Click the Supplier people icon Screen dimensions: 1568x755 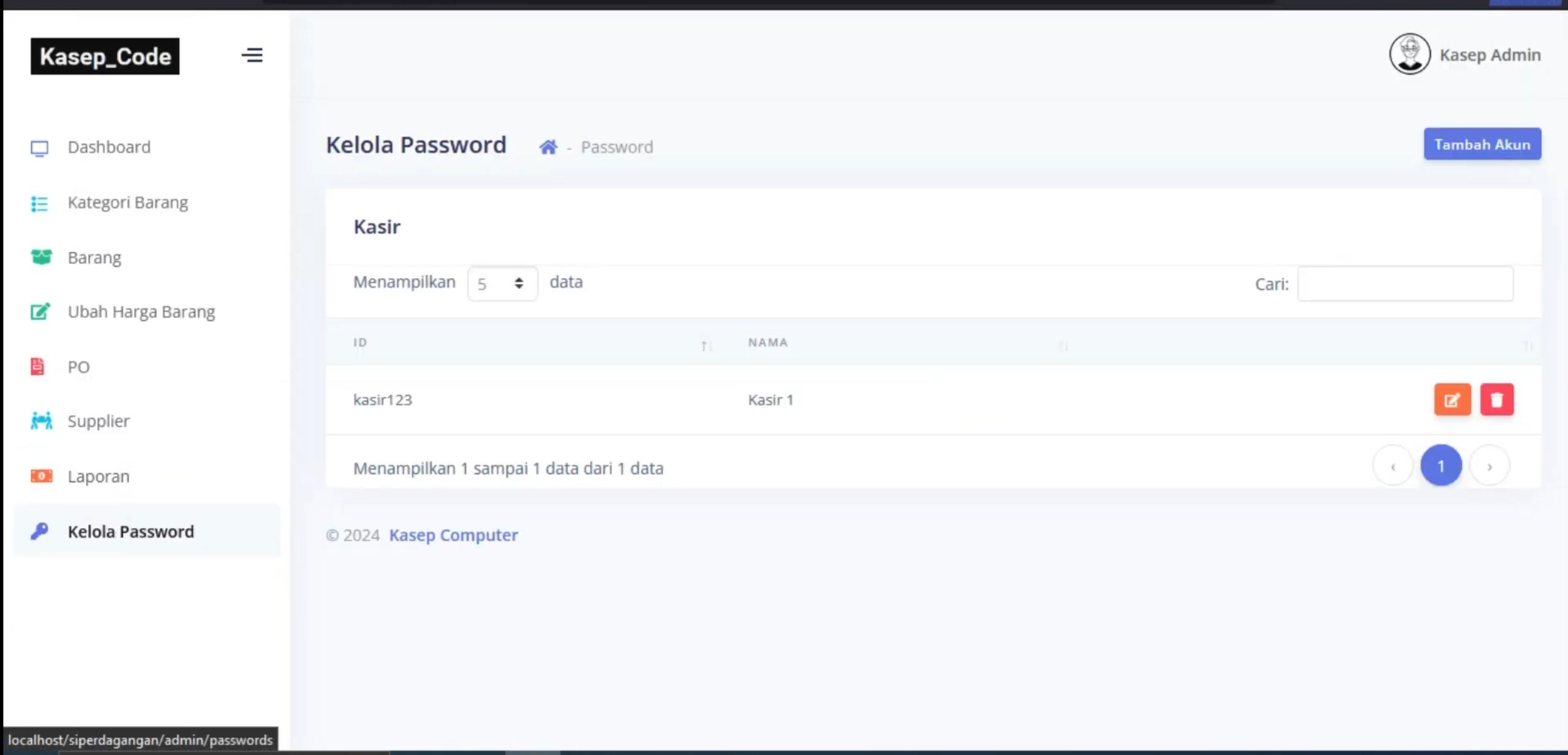[41, 421]
